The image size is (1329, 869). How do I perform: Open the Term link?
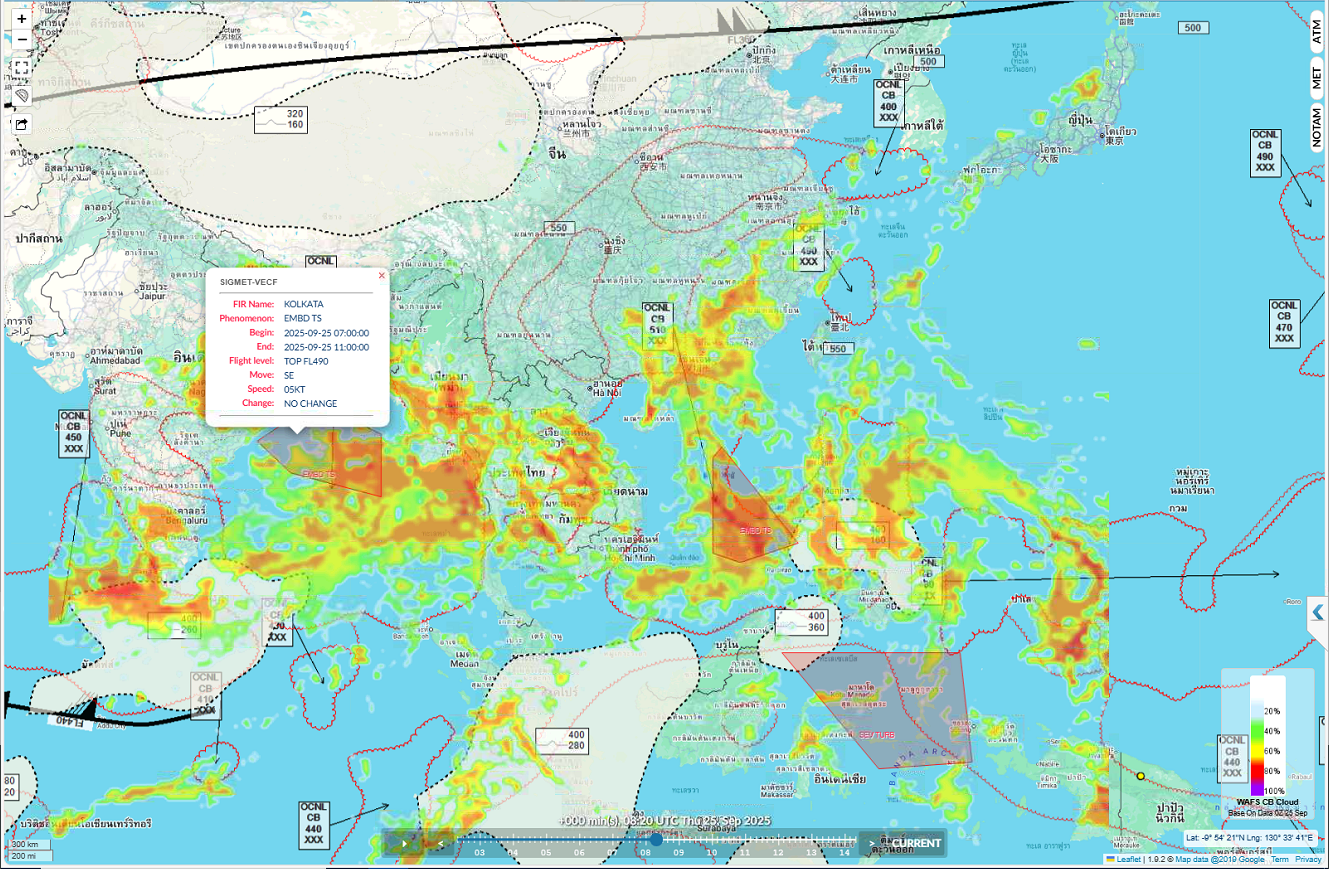click(1280, 859)
